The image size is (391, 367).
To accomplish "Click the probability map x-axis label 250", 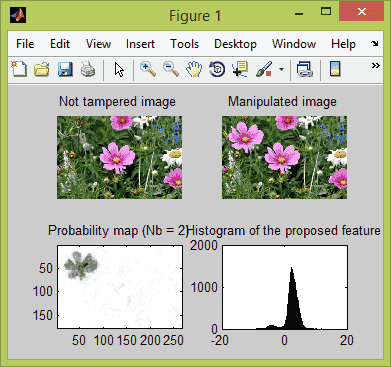I will [x=172, y=340].
